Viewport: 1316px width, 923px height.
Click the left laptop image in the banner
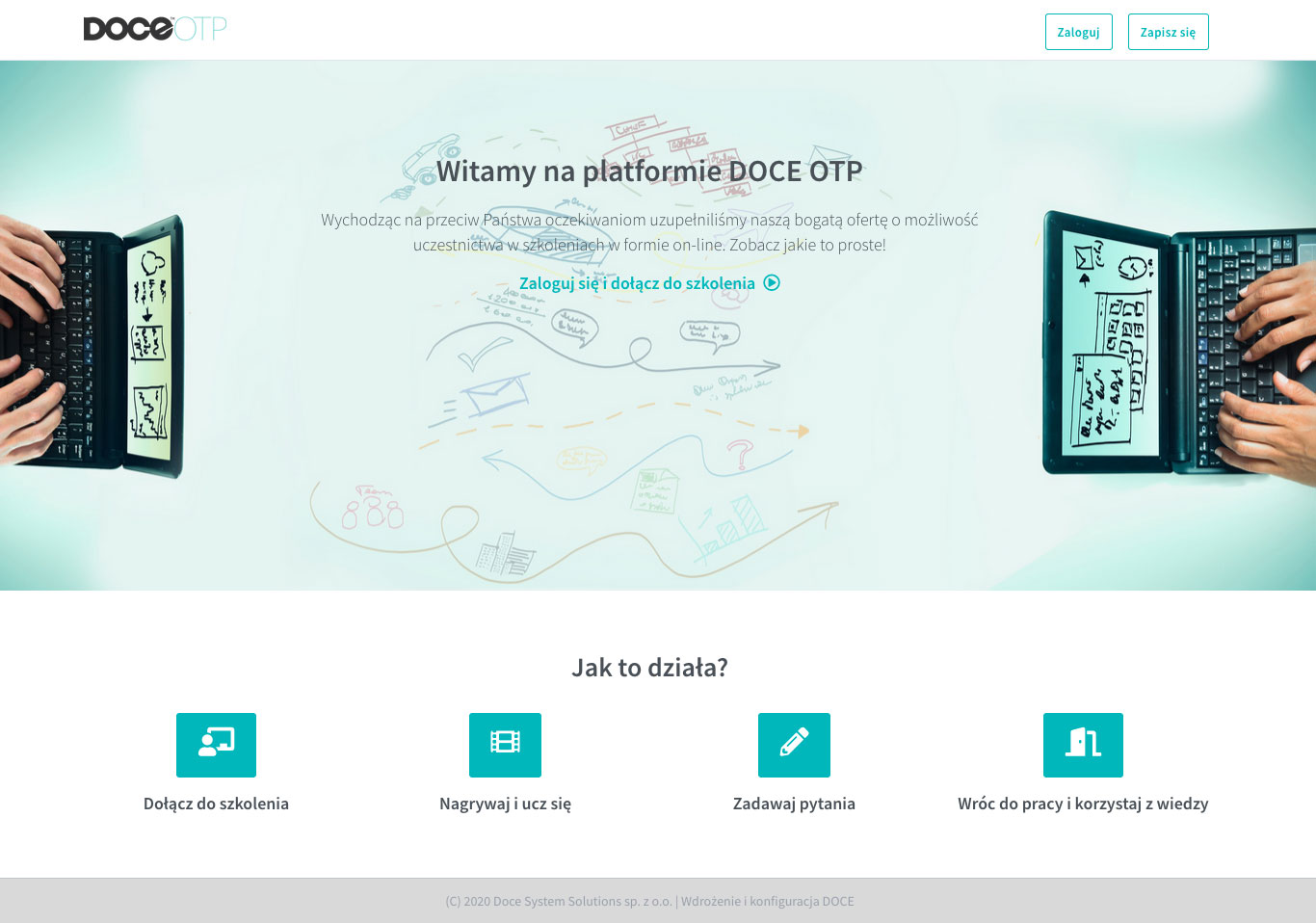[x=96, y=347]
